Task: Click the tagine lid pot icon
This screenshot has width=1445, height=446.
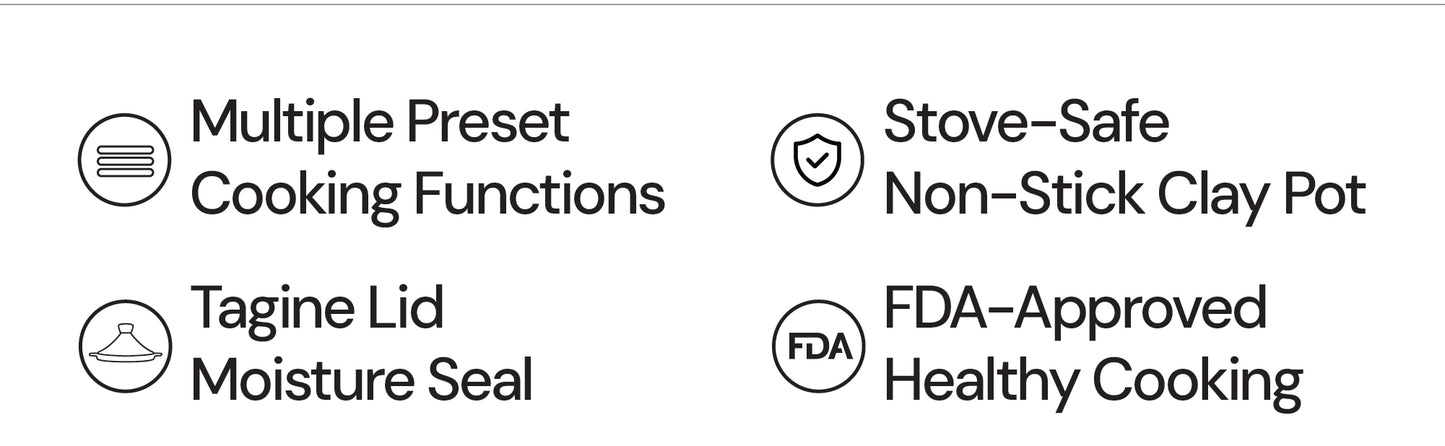Action: pos(125,346)
